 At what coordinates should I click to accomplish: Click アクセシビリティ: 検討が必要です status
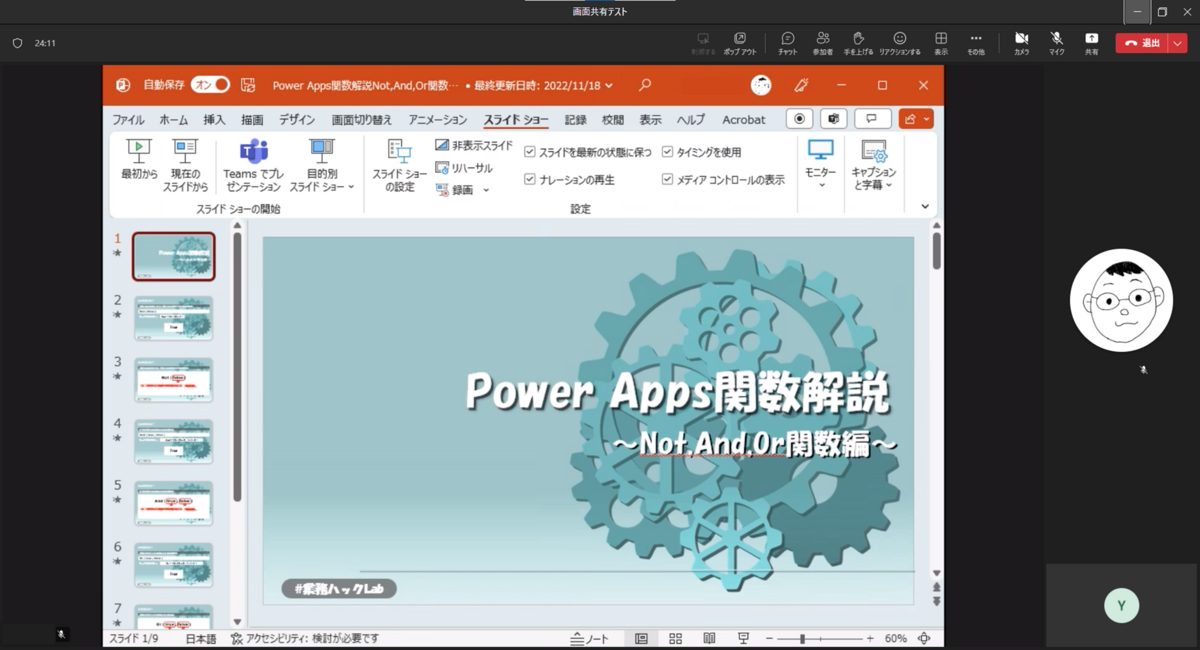pyautogui.click(x=305, y=638)
